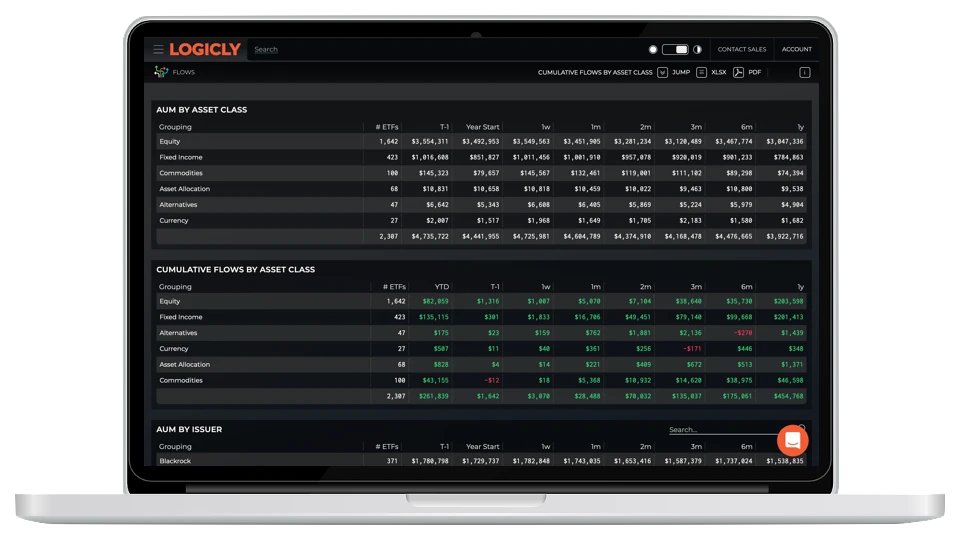Viewport: 960px width, 540px height.
Task: Click the XLSX export icon
Action: click(x=702, y=72)
